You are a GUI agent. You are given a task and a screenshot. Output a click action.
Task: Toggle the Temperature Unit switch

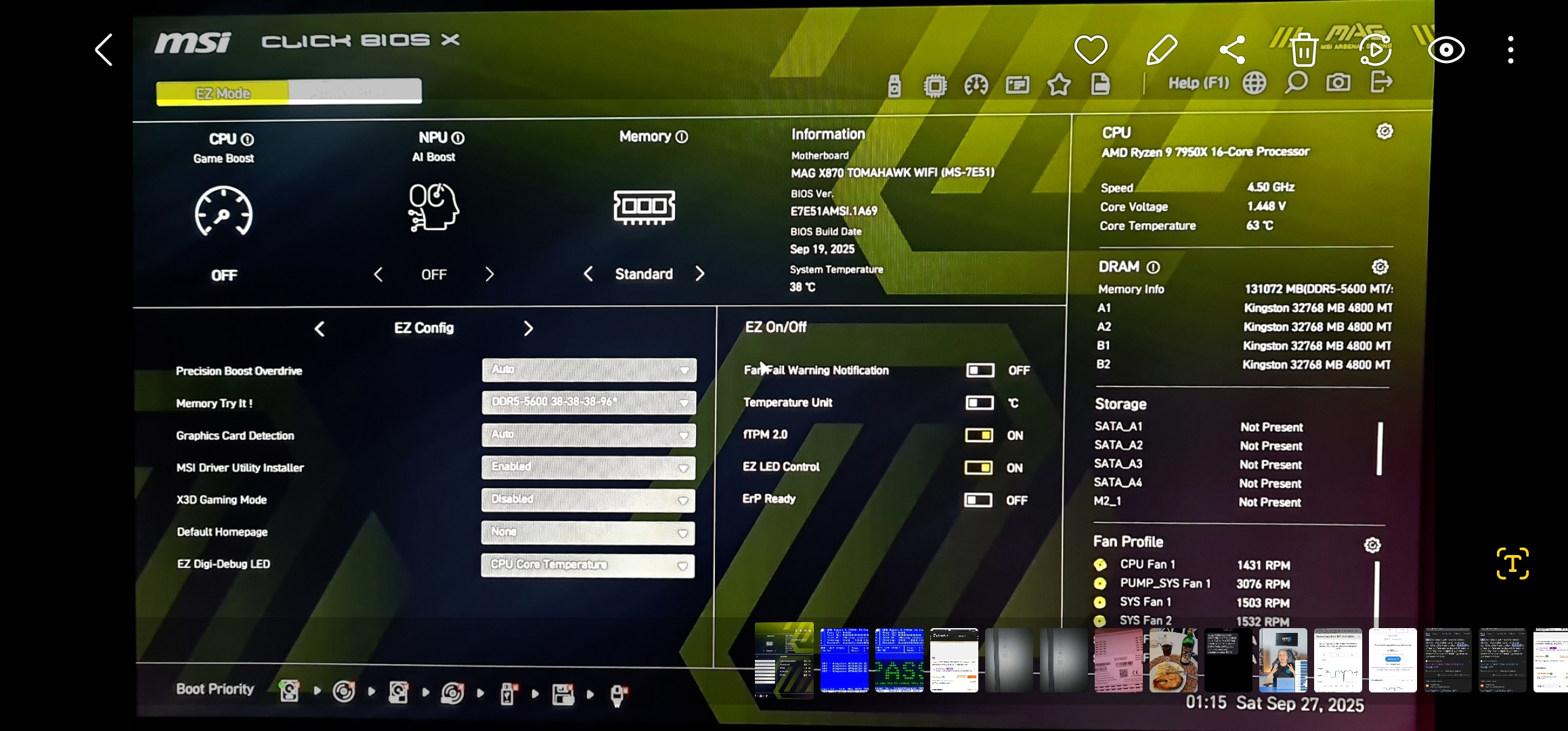click(x=979, y=403)
